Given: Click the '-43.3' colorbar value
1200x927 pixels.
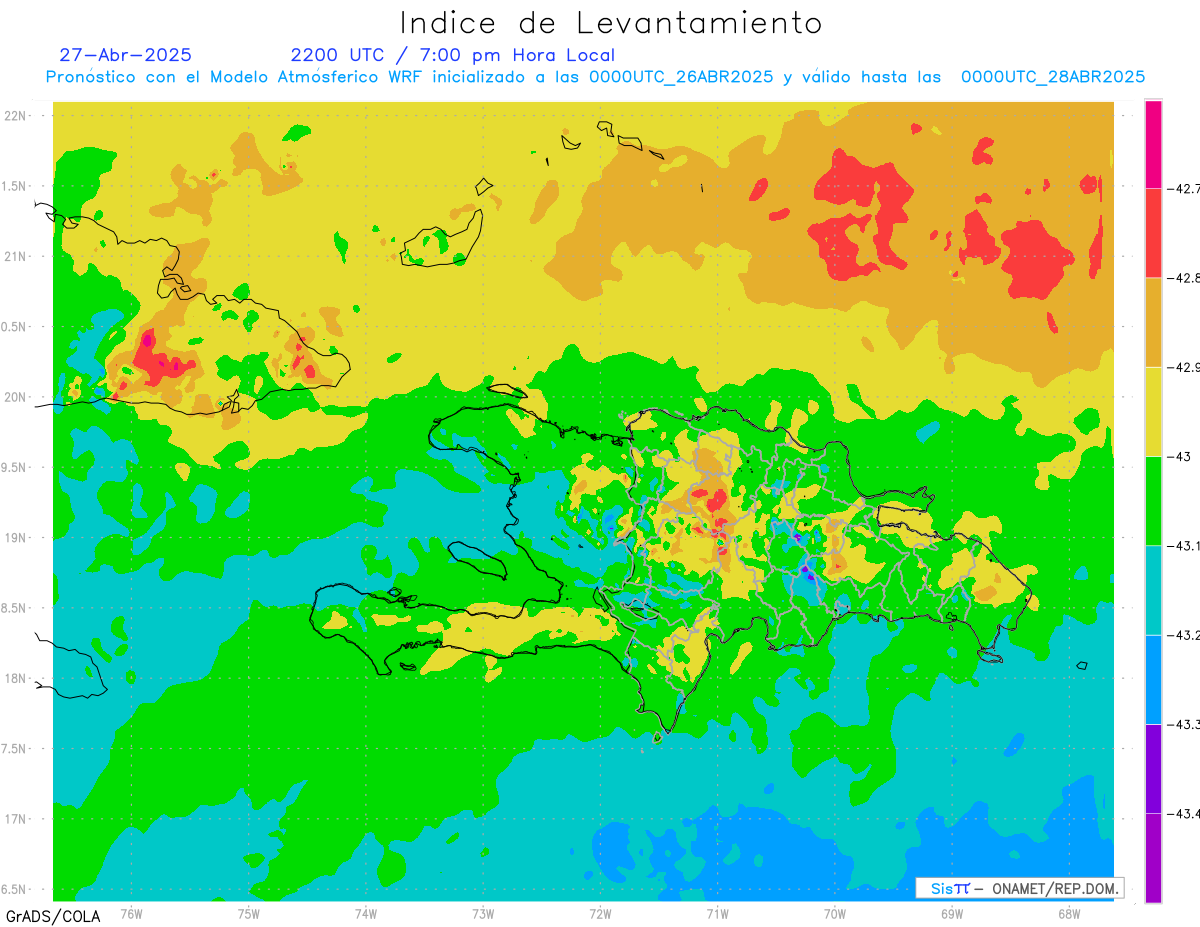Looking at the screenshot, I should [1184, 724].
